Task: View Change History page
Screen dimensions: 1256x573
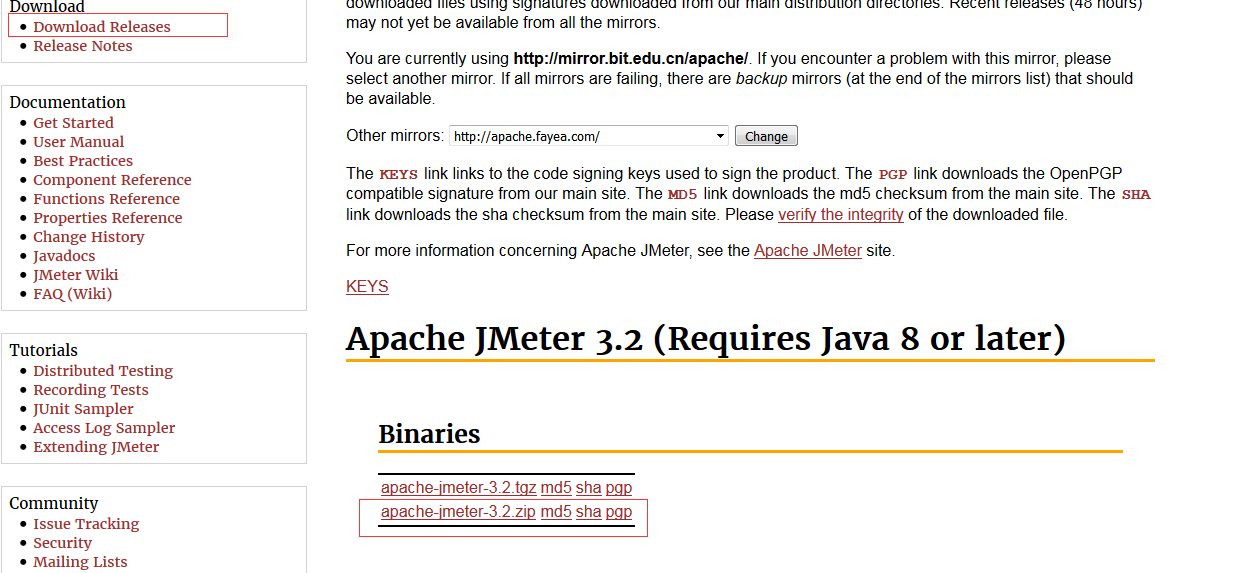Action: click(88, 237)
